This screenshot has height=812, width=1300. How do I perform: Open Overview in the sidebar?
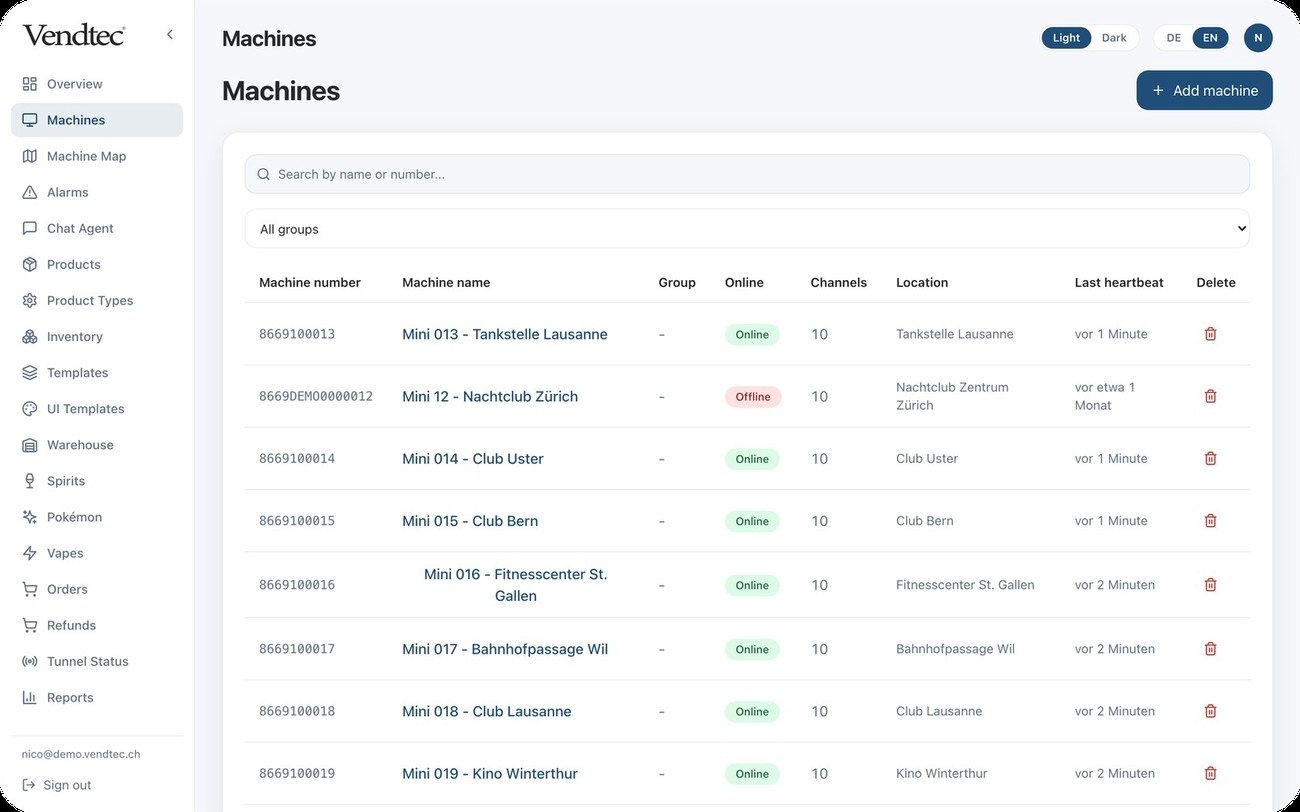click(97, 84)
